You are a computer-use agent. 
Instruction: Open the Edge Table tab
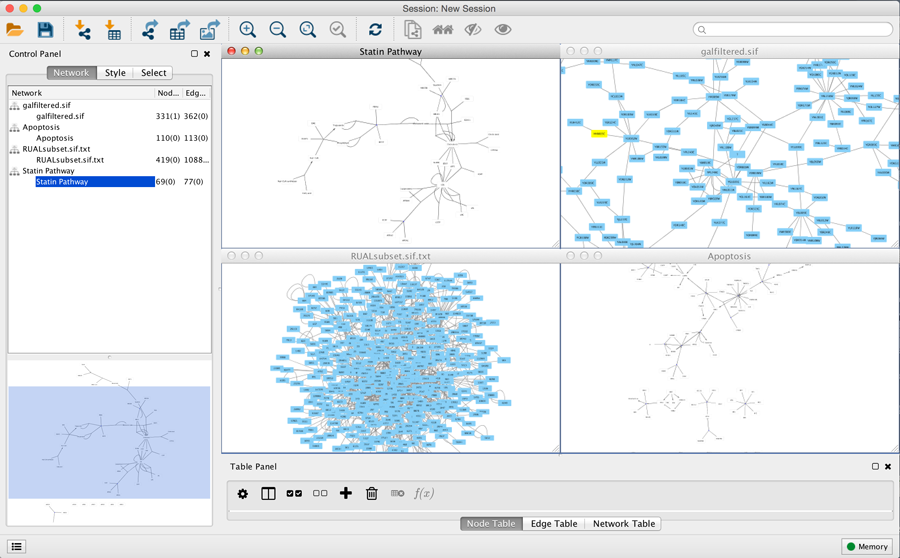[x=553, y=524]
